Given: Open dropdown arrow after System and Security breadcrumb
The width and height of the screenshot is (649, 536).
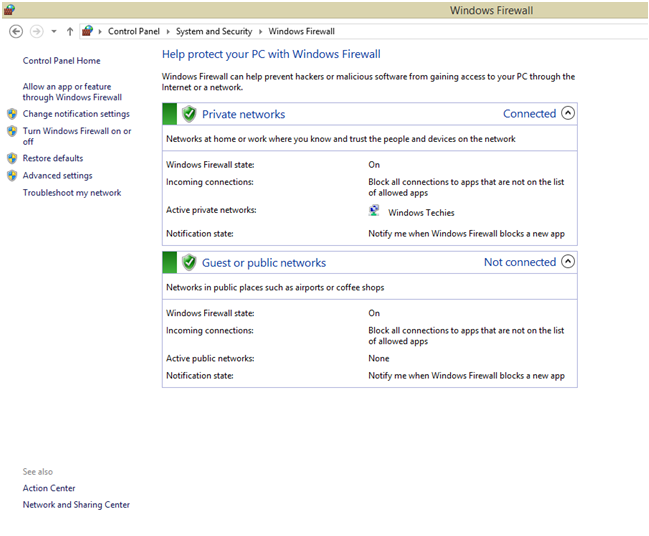Looking at the screenshot, I should point(261,32).
